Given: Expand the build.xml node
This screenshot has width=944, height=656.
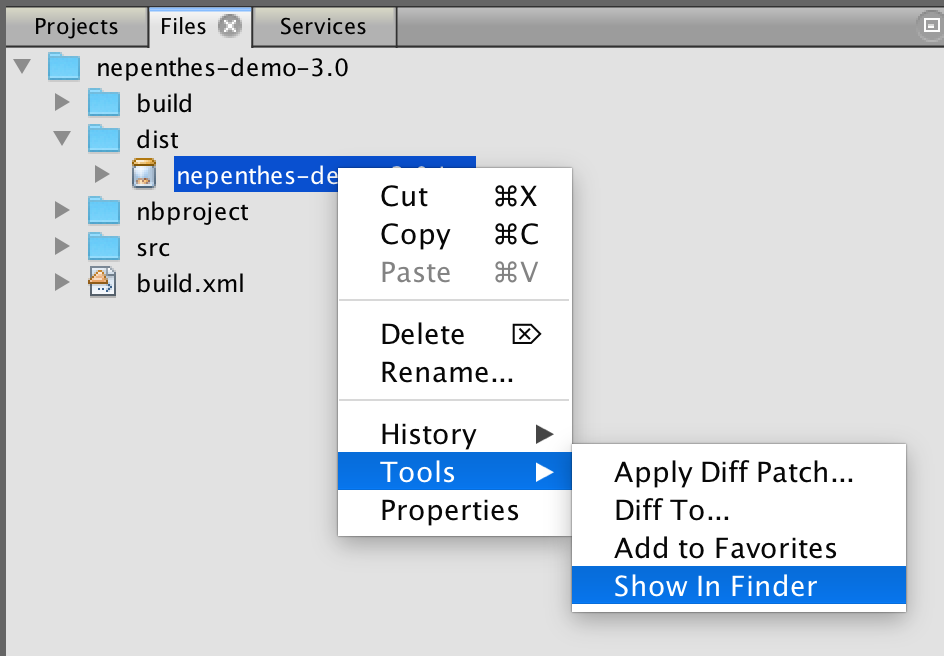Looking at the screenshot, I should pyautogui.click(x=62, y=282).
